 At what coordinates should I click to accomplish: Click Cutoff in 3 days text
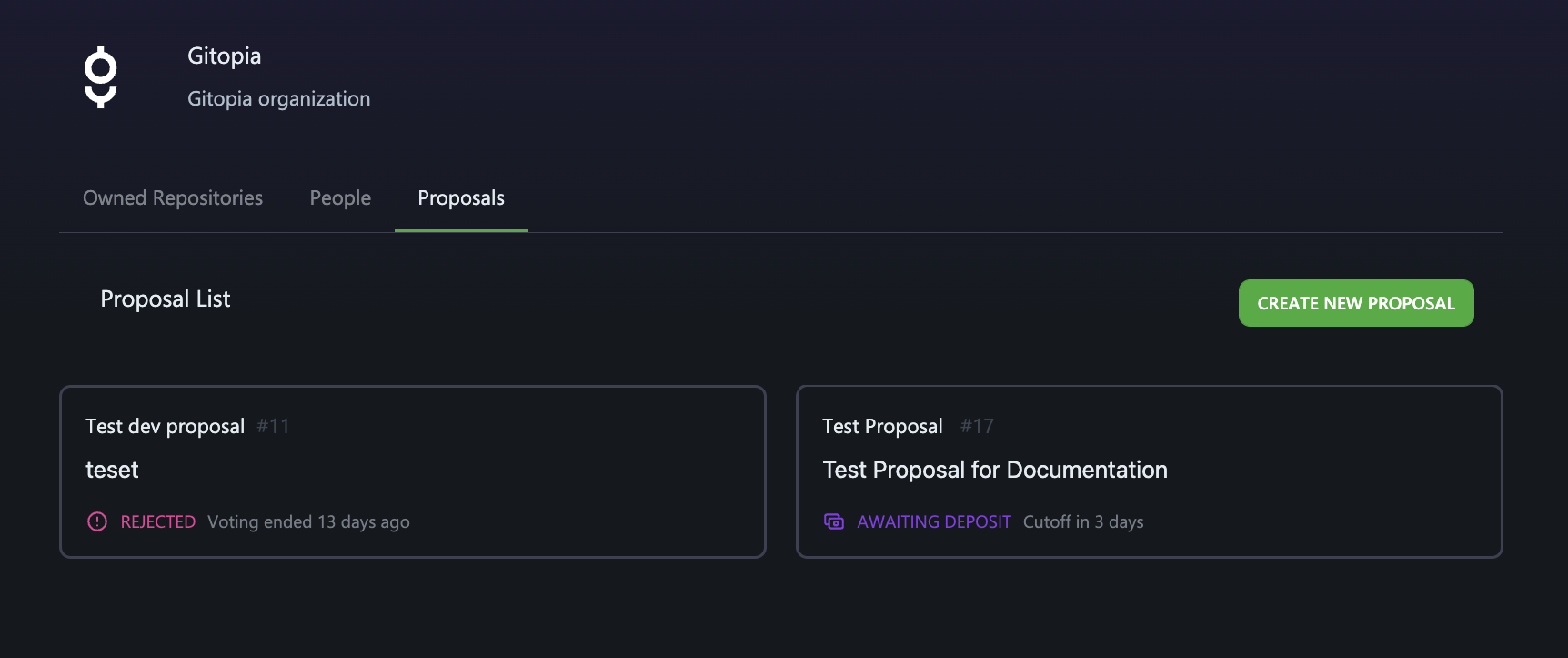coord(1083,521)
